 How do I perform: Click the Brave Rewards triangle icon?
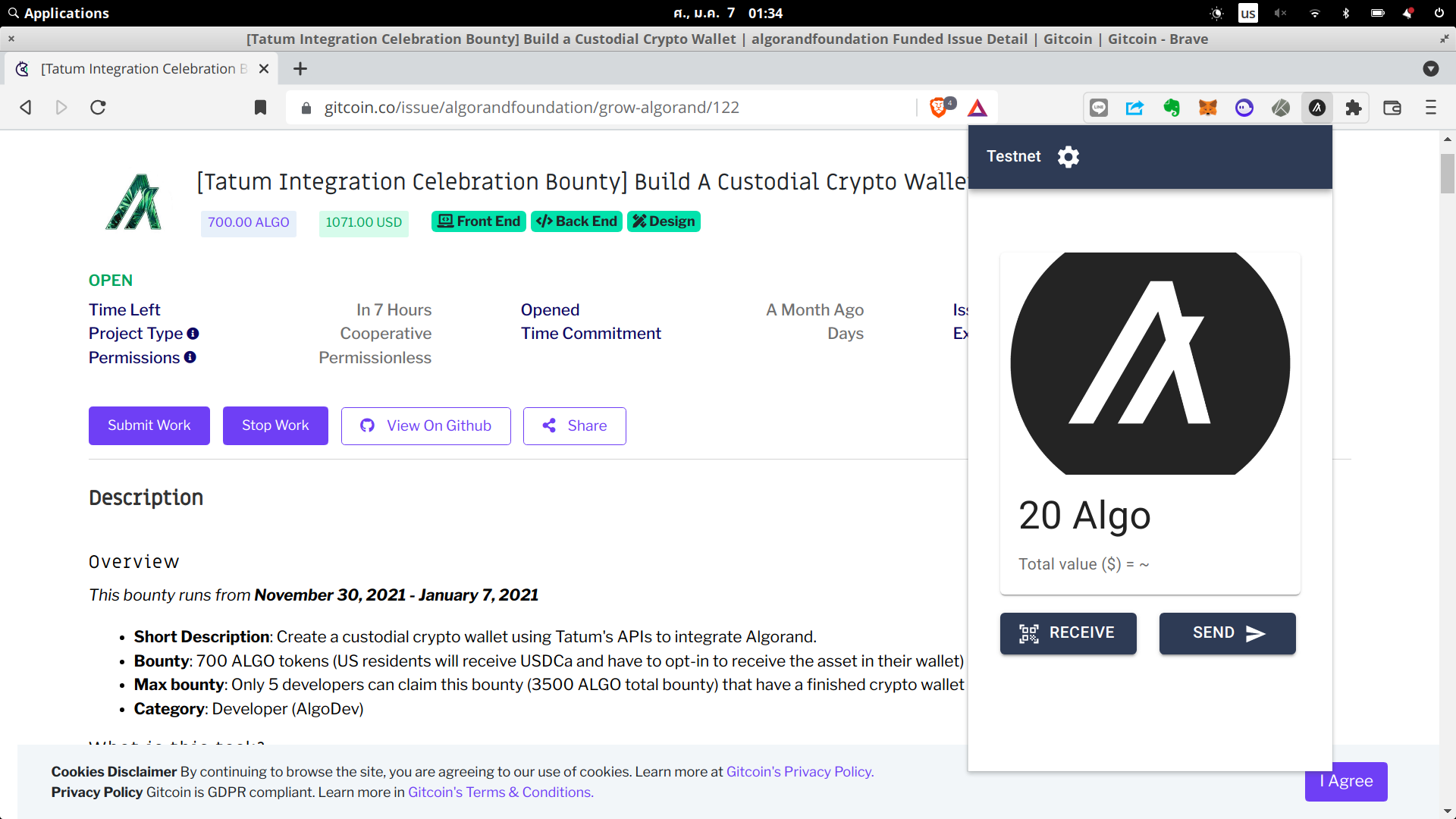pyautogui.click(x=977, y=108)
